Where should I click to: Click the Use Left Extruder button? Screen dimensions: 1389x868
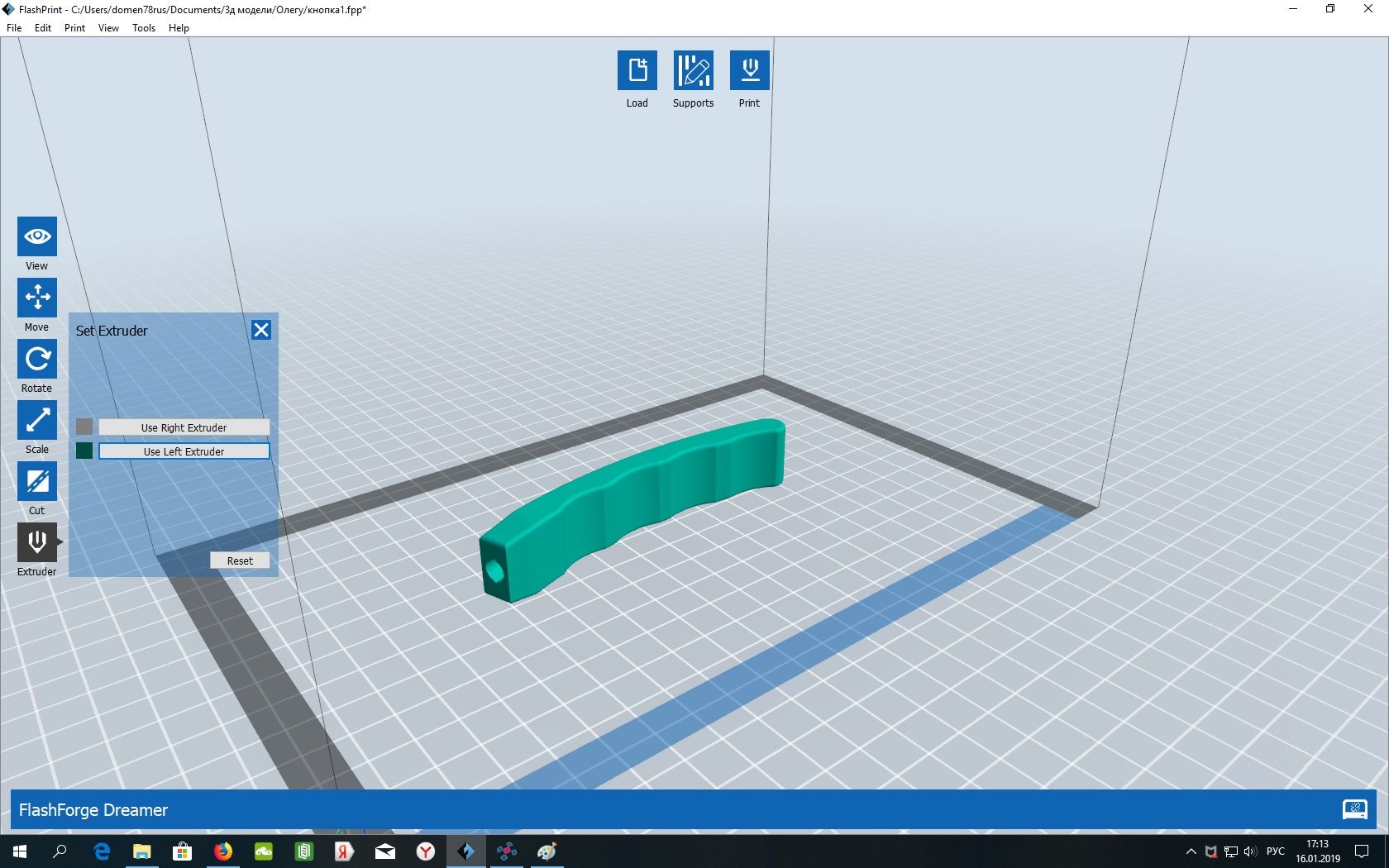(x=184, y=451)
